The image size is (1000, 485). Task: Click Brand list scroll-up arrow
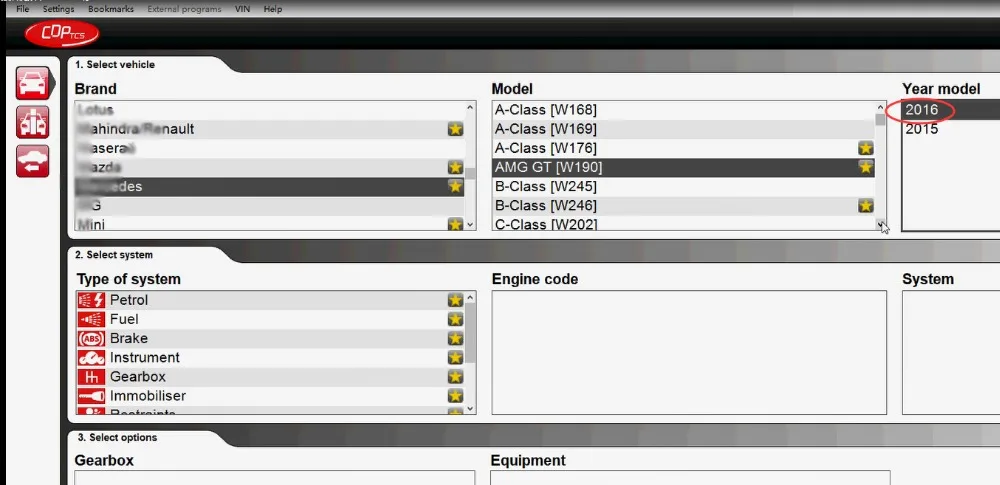[470, 108]
